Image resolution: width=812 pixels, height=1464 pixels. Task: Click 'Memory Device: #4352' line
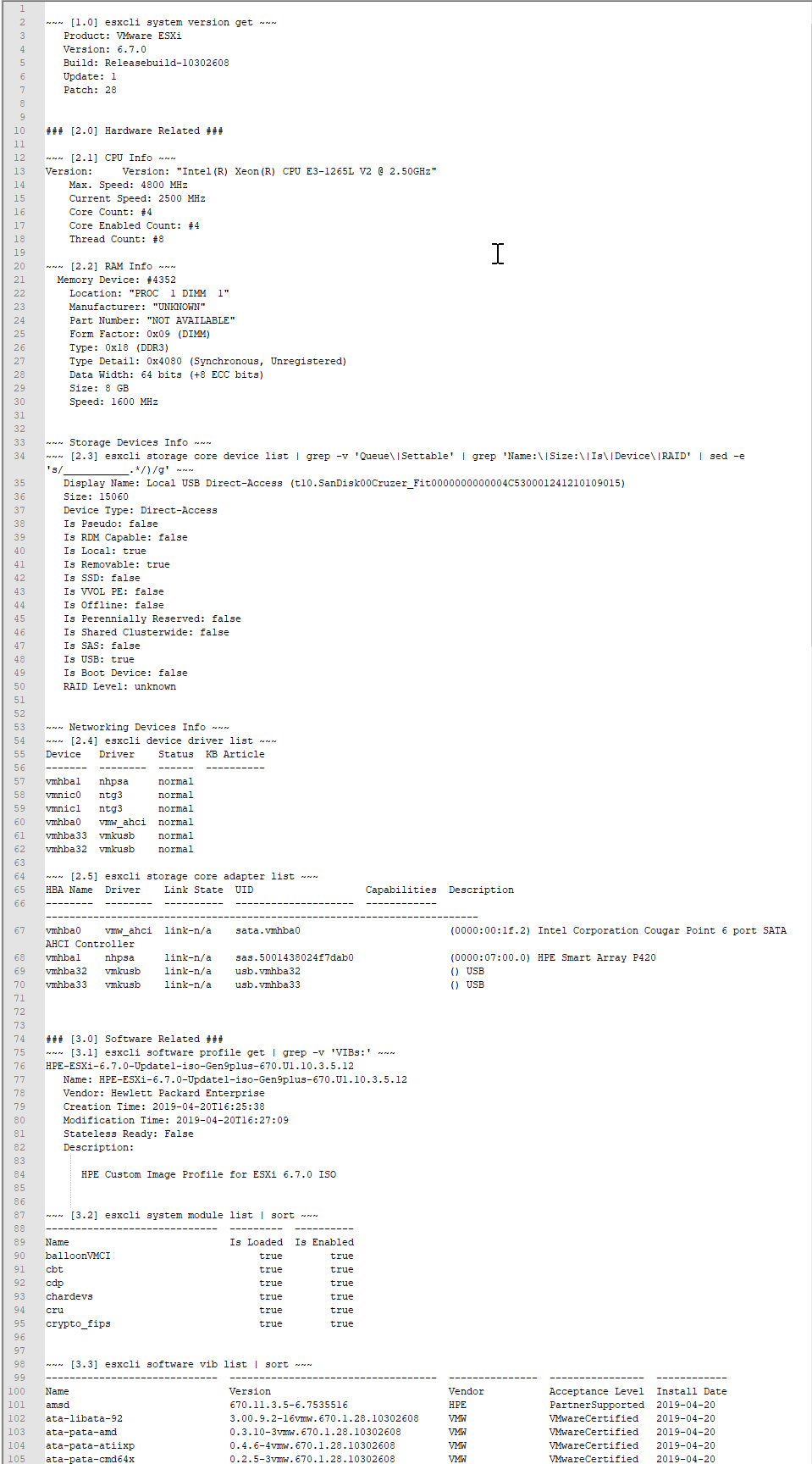(x=117, y=280)
